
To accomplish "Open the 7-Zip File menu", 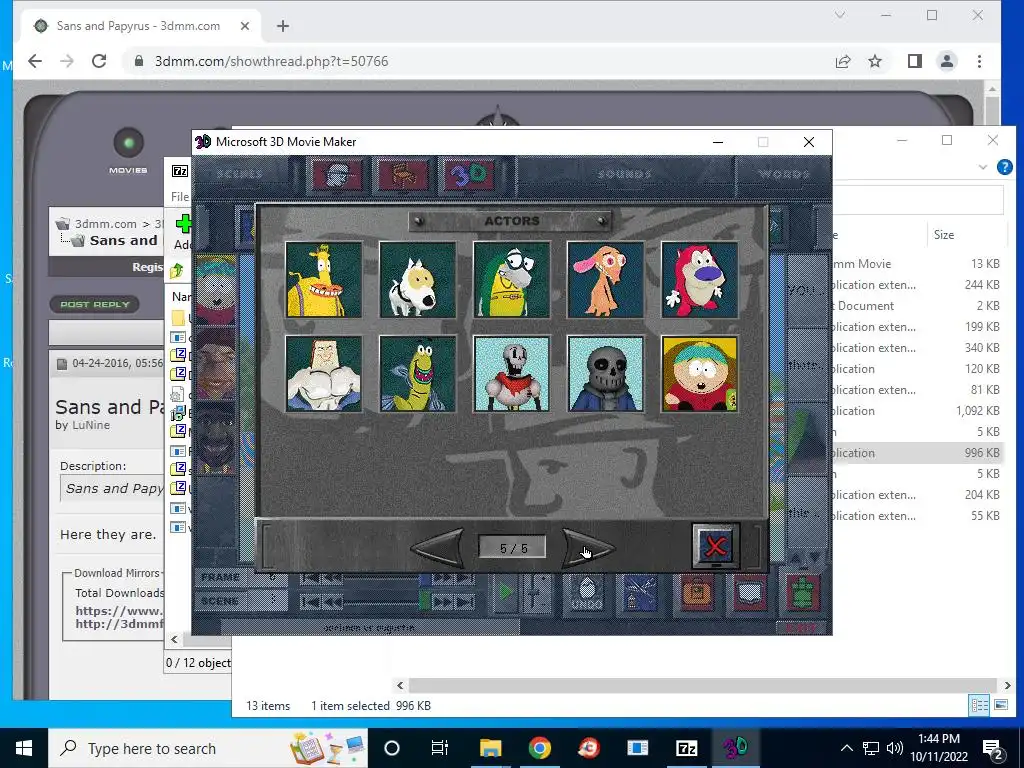I will (180, 197).
